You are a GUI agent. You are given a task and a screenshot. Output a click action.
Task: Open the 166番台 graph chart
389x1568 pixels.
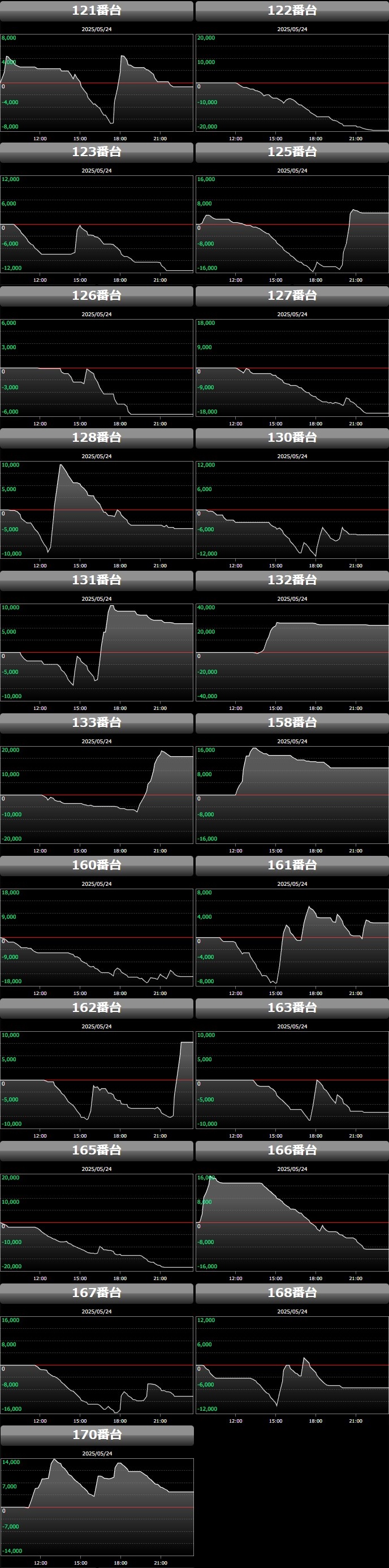coord(292,1222)
